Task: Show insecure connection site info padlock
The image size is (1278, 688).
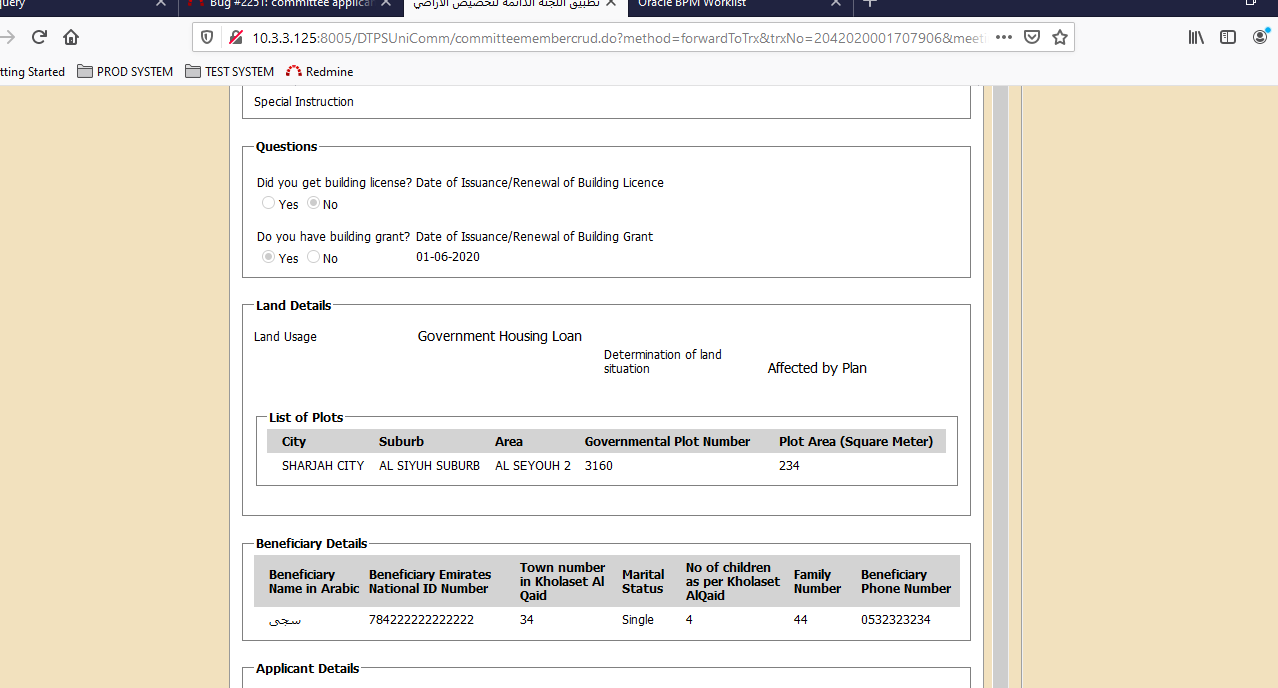Action: pyautogui.click(x=235, y=37)
